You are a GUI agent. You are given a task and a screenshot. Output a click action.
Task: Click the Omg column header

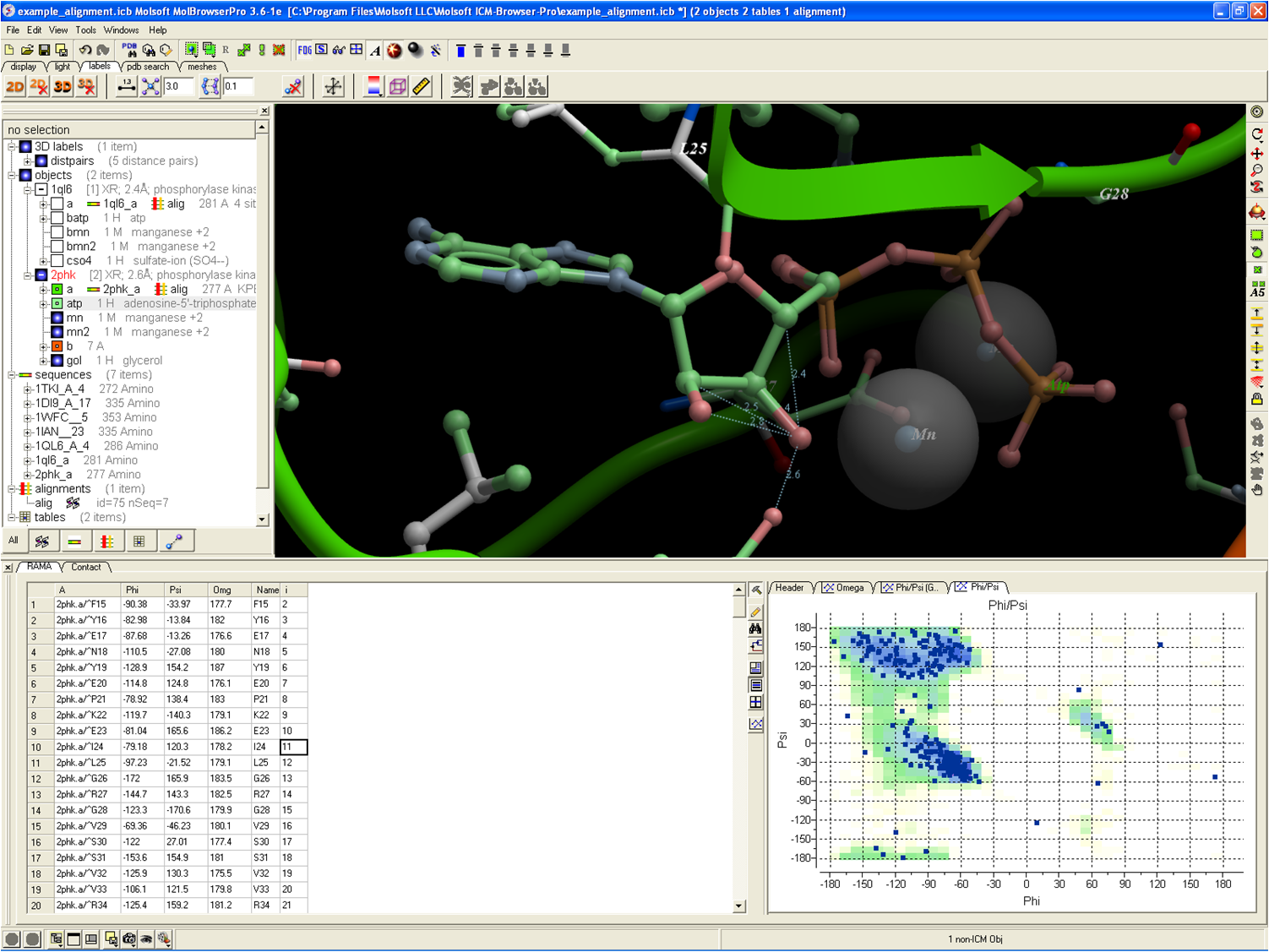tap(222, 590)
